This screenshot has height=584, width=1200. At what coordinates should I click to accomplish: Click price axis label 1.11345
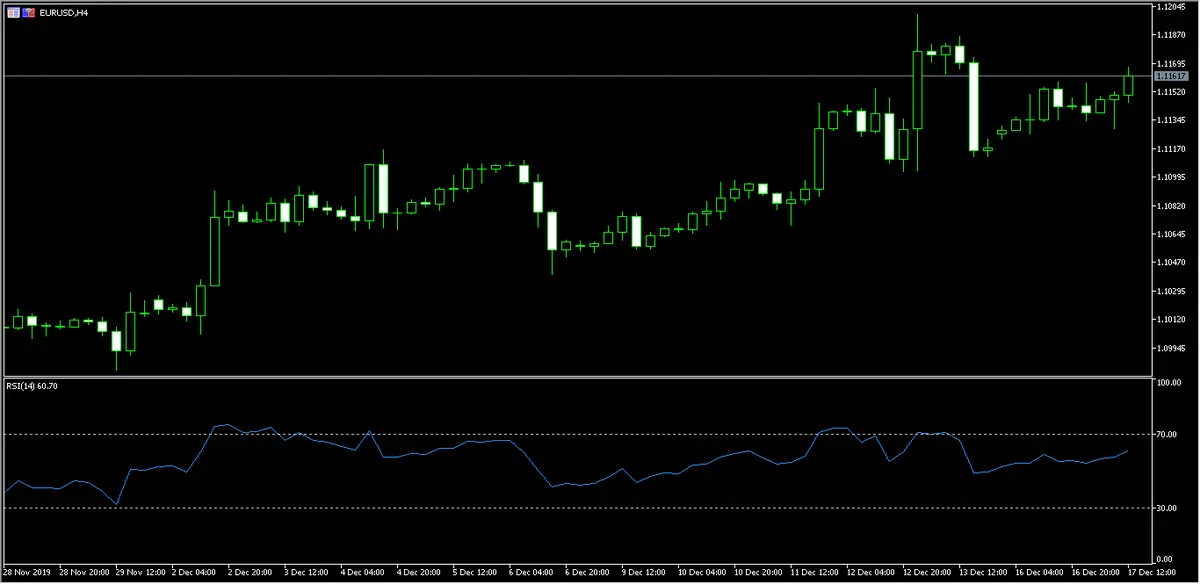coord(1170,120)
